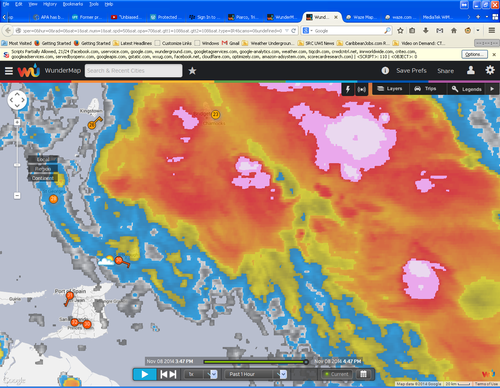Screen dimensions: 500x388
Task: Click the timeline end knob
Action: (306, 362)
